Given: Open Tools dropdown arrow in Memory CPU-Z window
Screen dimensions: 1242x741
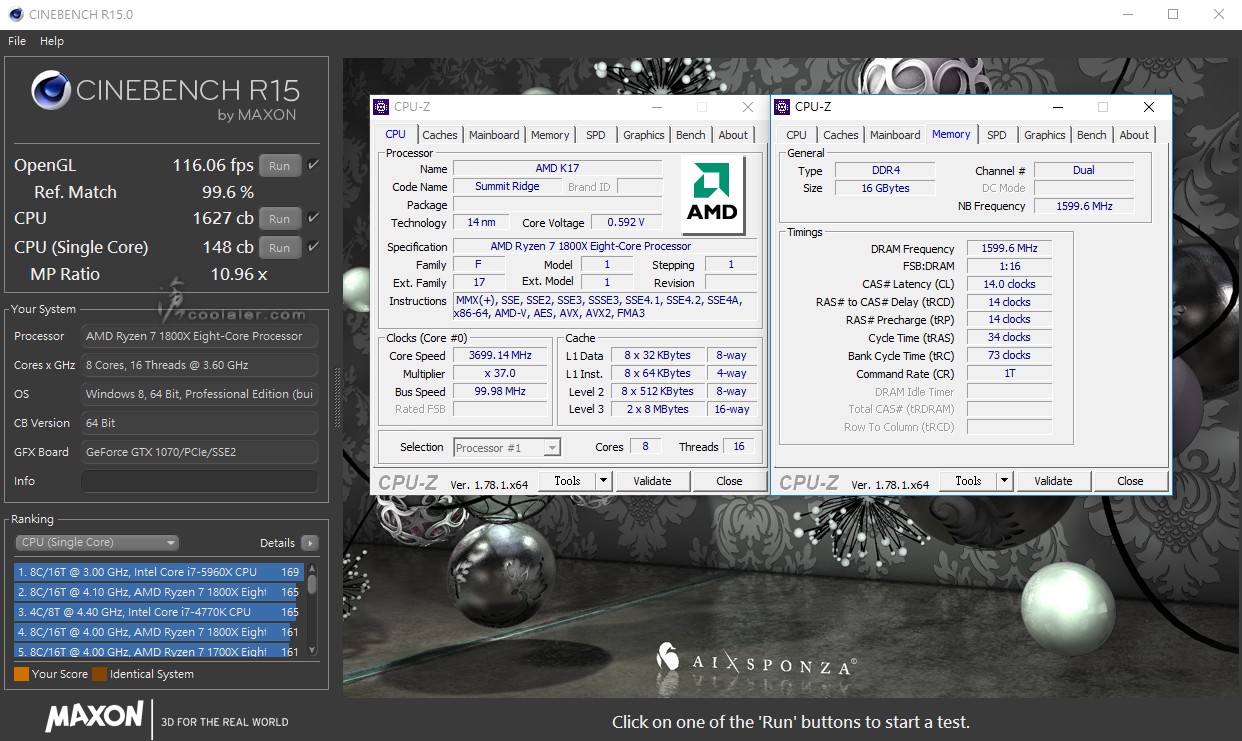Looking at the screenshot, I should point(1004,481).
